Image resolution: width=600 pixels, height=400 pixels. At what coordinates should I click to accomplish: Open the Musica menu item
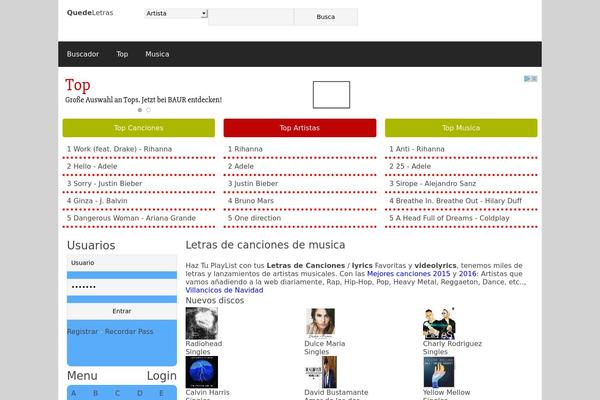(x=157, y=54)
